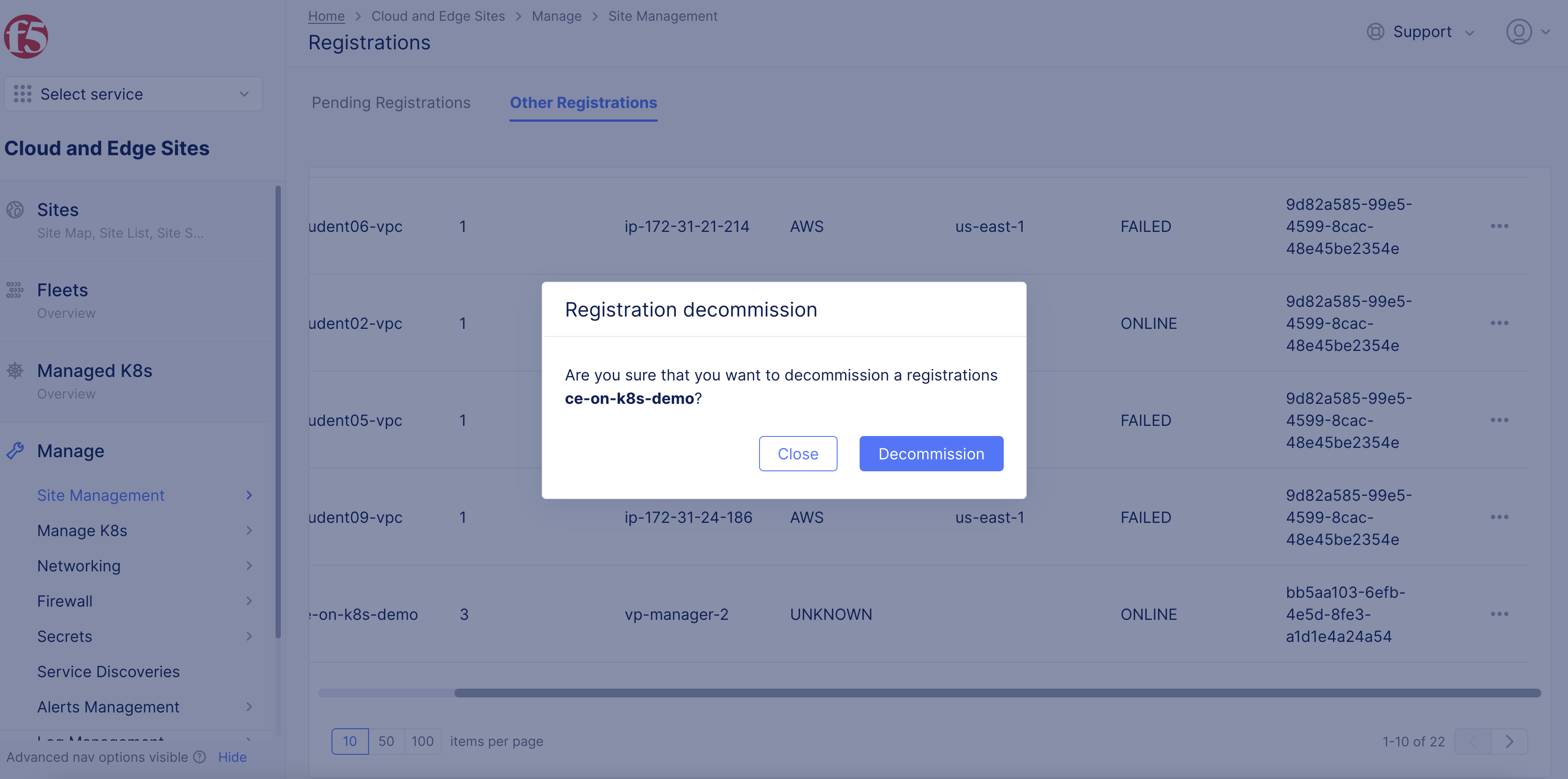This screenshot has width=1568, height=779.
Task: Open the Managed K8s navigation section
Action: pyautogui.click(x=135, y=381)
